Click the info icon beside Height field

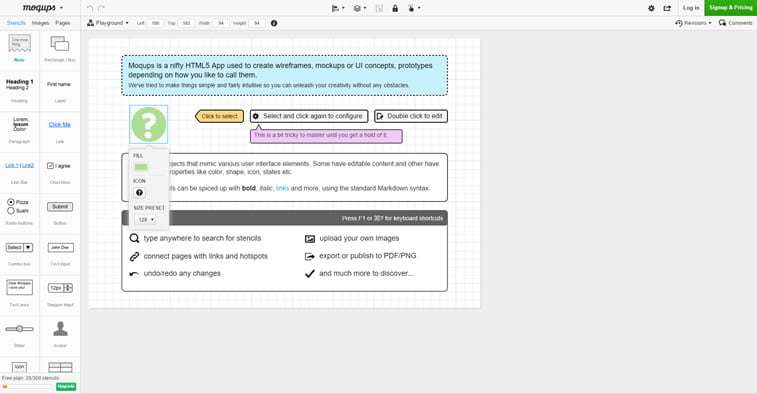[274, 23]
